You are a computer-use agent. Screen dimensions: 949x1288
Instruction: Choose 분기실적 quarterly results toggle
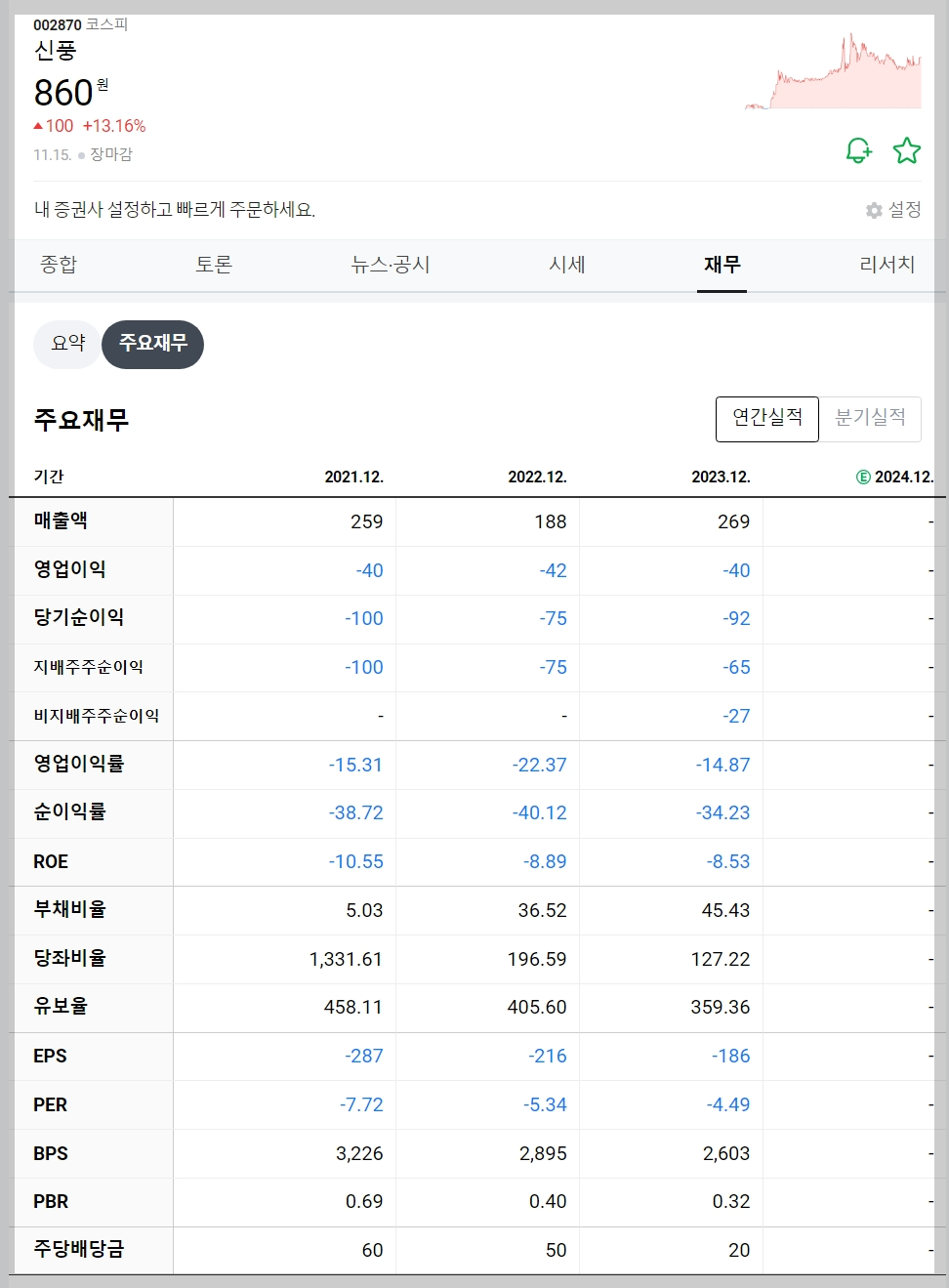click(870, 418)
